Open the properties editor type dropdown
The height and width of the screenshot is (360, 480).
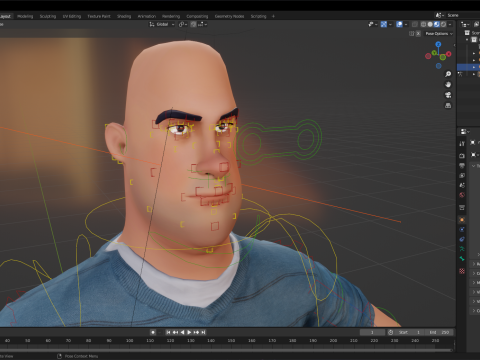click(x=465, y=132)
